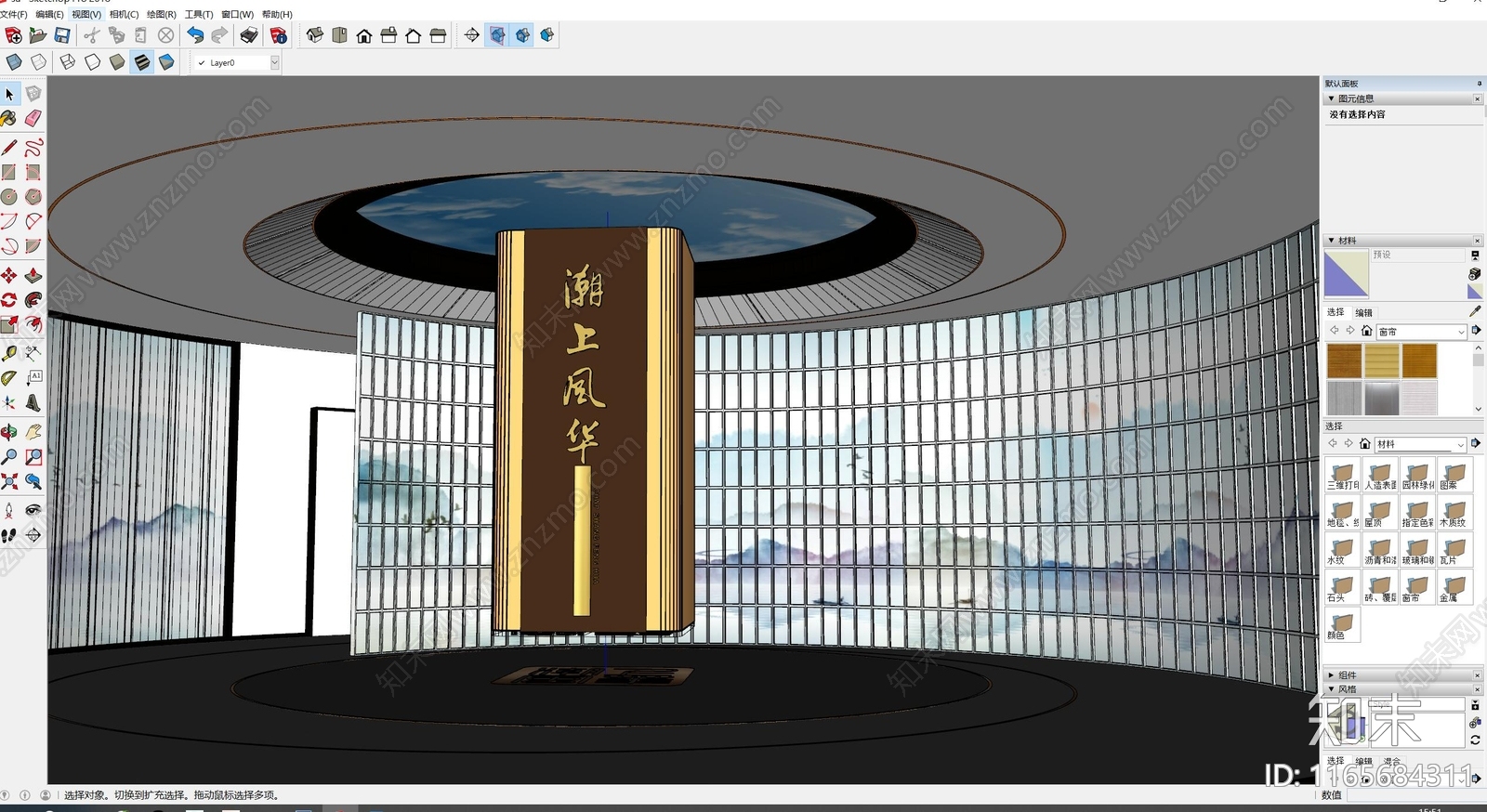Open the 金属 material folder
Image resolution: width=1487 pixels, height=812 pixels.
point(1454,587)
